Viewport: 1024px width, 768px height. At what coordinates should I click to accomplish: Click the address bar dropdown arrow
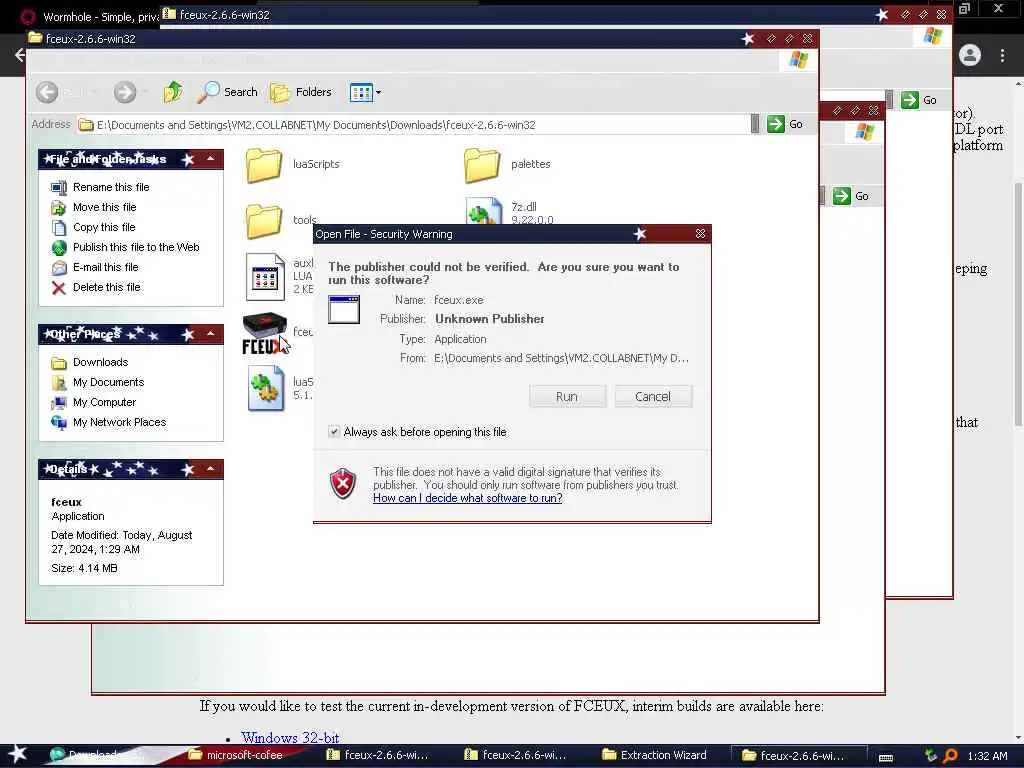755,124
